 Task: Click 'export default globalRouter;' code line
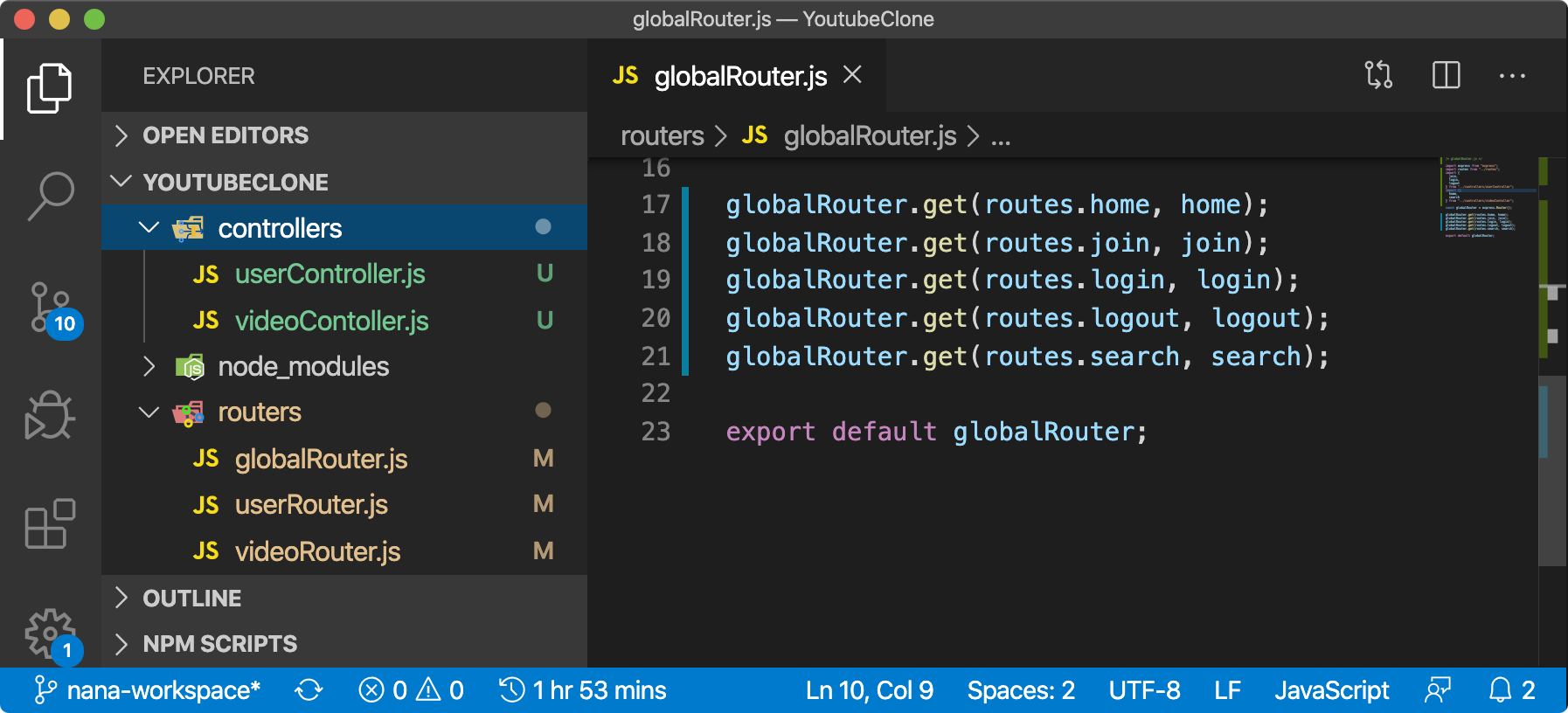coord(936,432)
